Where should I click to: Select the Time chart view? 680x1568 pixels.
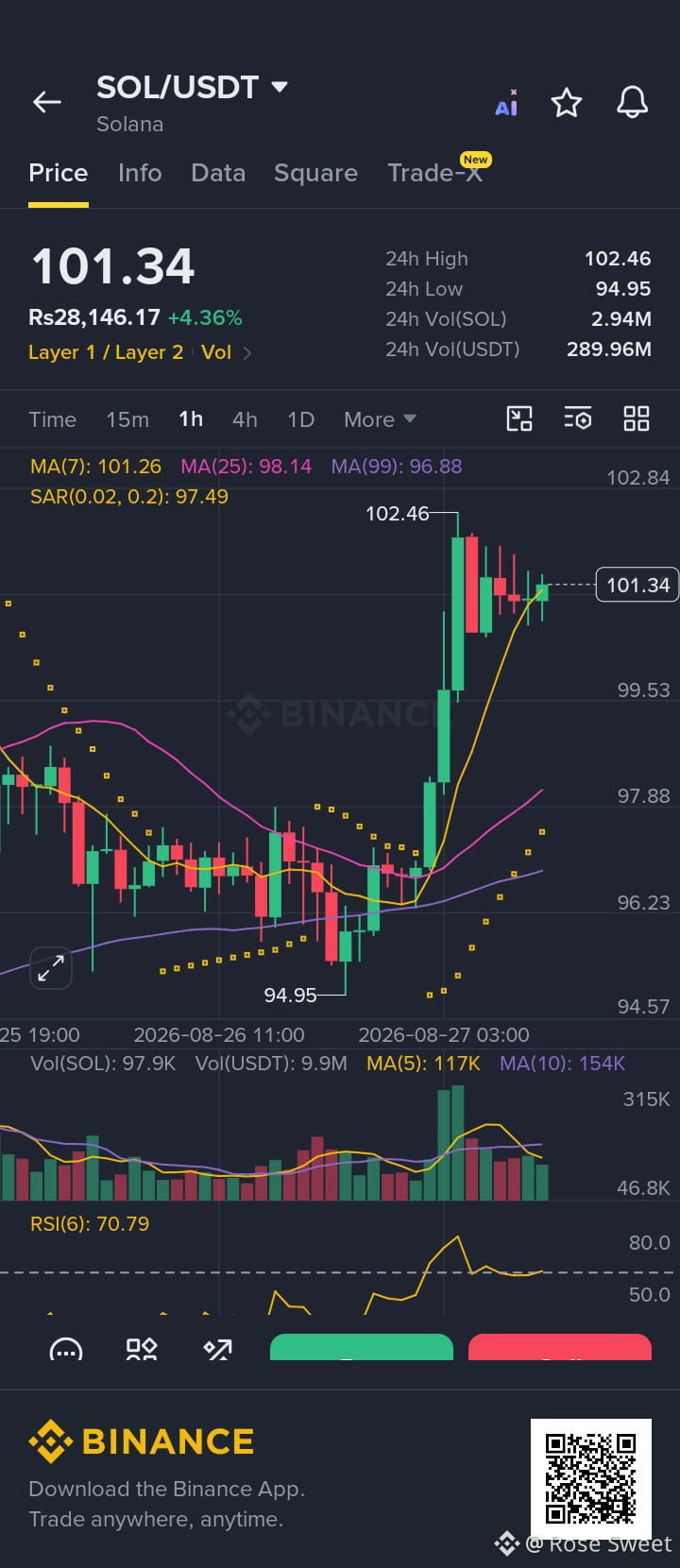click(52, 419)
